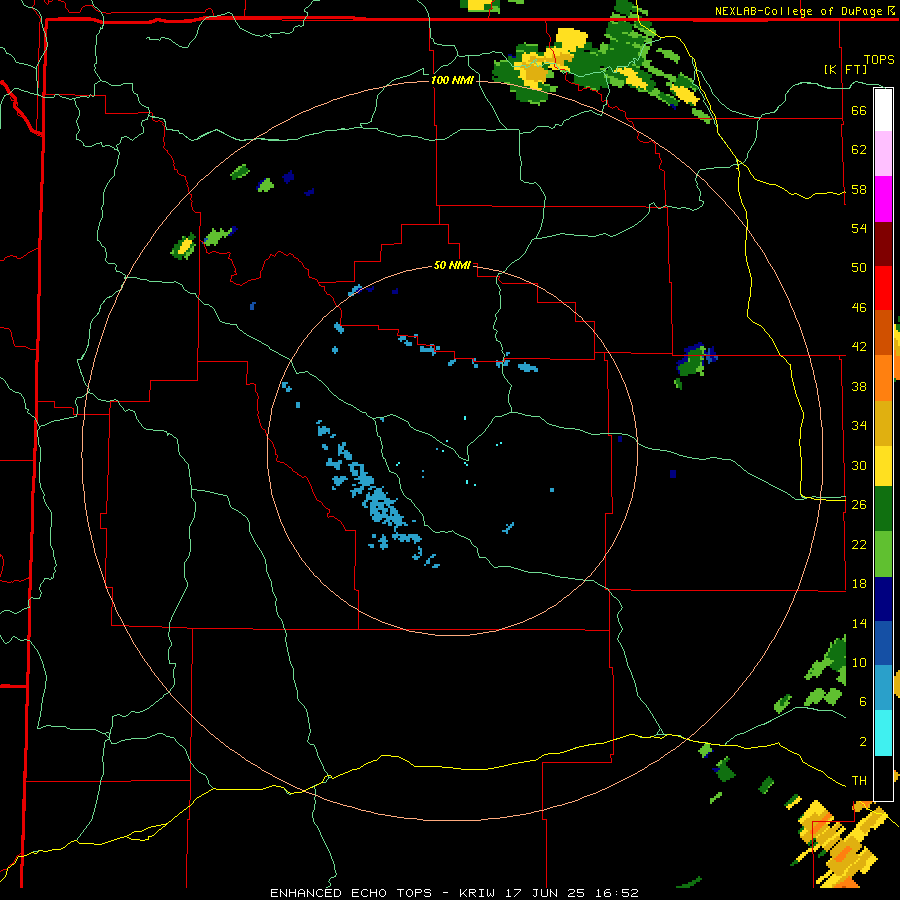Screen dimensions: 900x900
Task: Click the bright red legend swatch
Action: (883, 288)
